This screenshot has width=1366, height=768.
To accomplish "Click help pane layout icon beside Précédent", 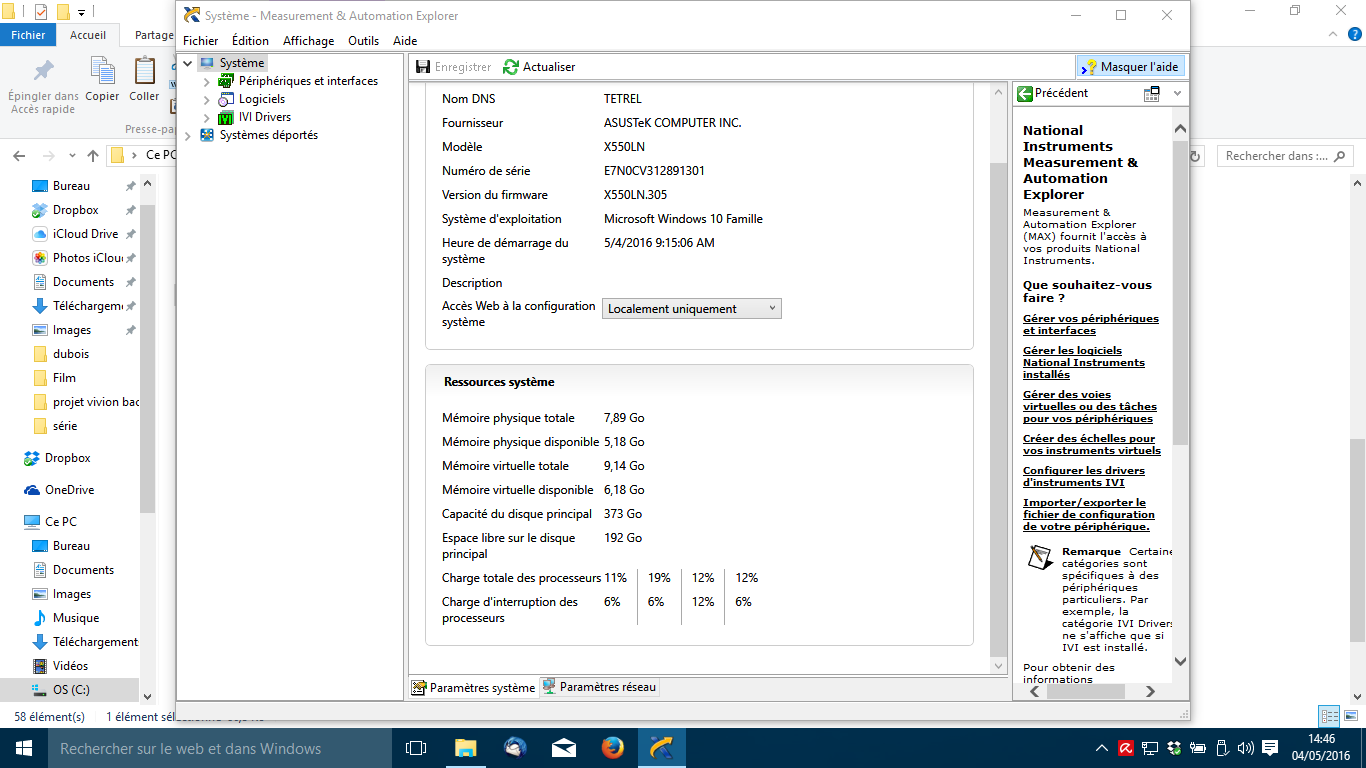I will [1152, 93].
